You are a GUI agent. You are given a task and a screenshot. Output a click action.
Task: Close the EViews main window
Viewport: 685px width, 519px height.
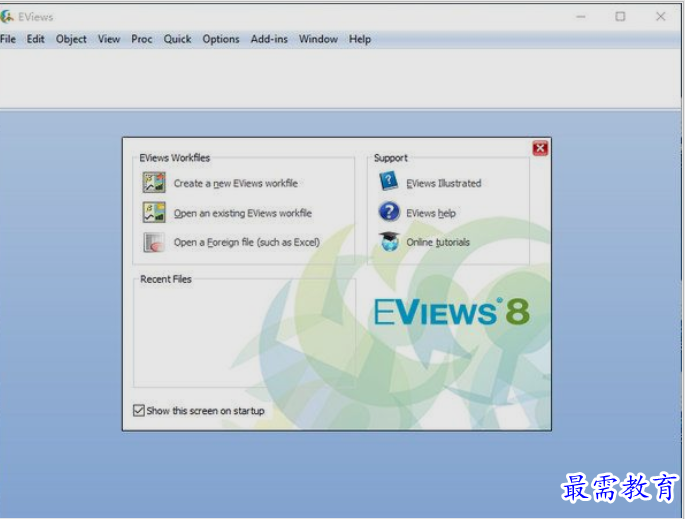tap(661, 17)
